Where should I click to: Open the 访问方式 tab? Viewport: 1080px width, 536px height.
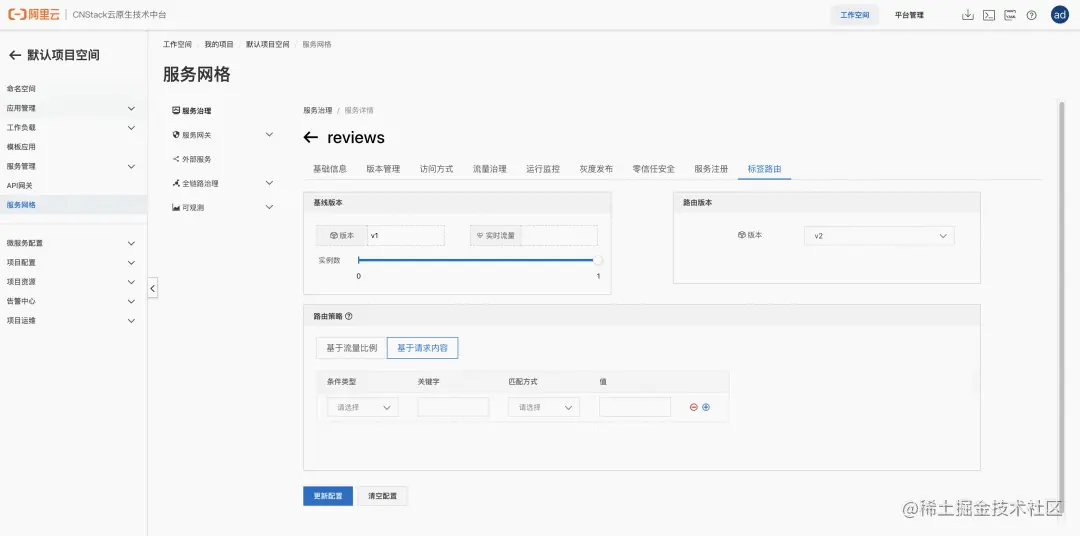pyautogui.click(x=437, y=169)
